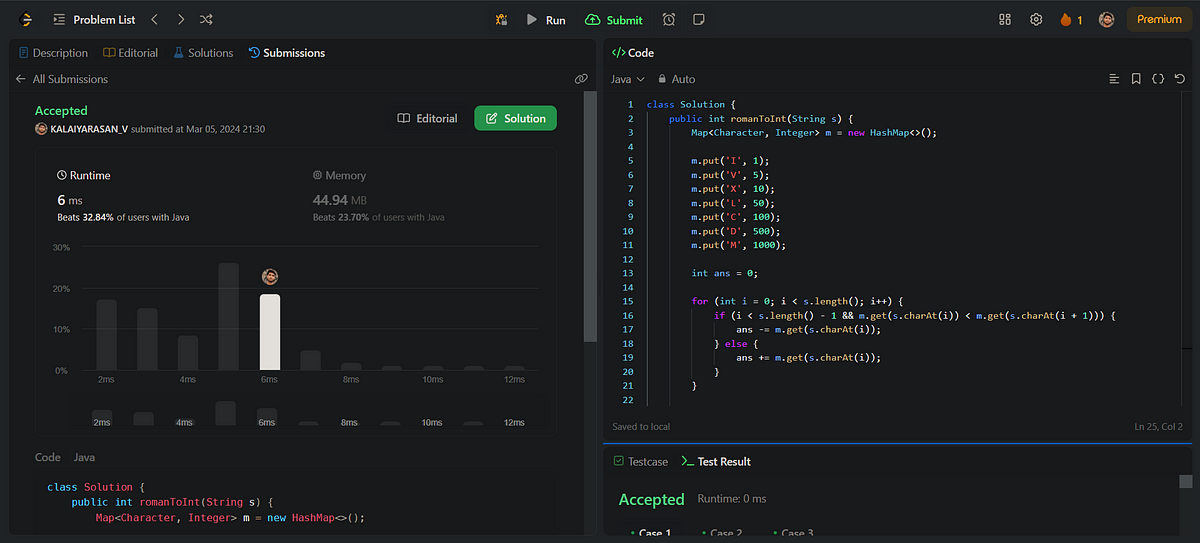Select the Test Result tab

pos(716,462)
